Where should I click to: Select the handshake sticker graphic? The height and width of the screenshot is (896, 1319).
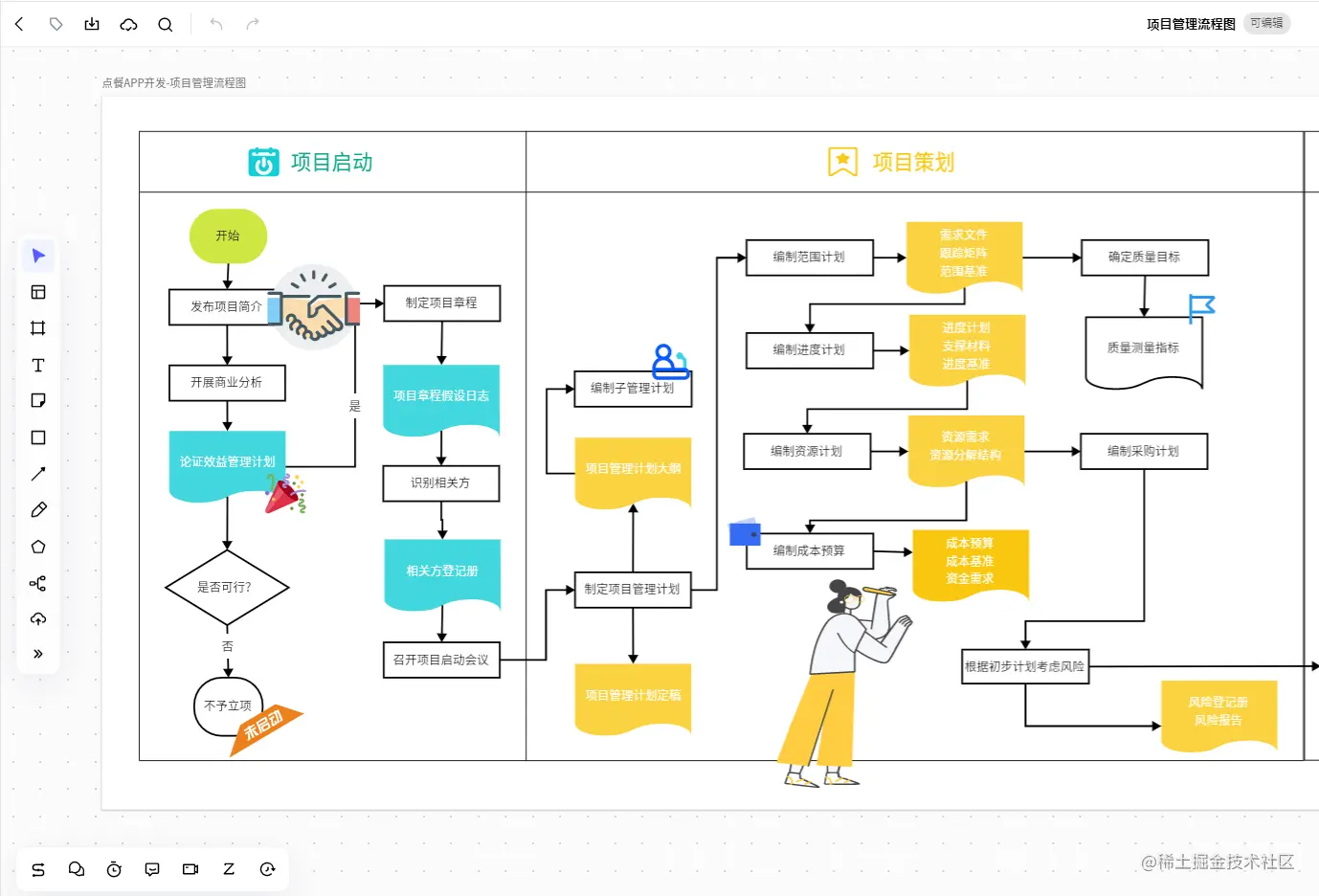point(313,307)
